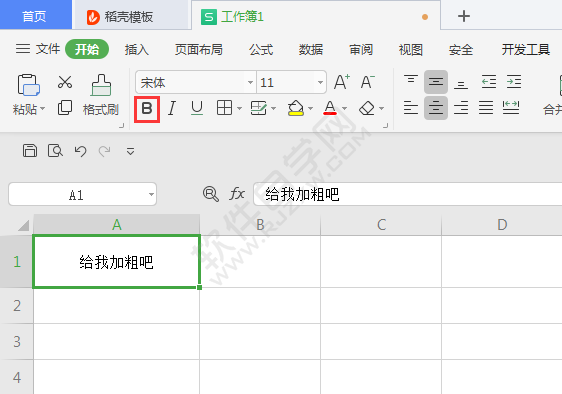The width and height of the screenshot is (562, 394).
Task: Apply yellow fill color
Action: click(x=295, y=108)
